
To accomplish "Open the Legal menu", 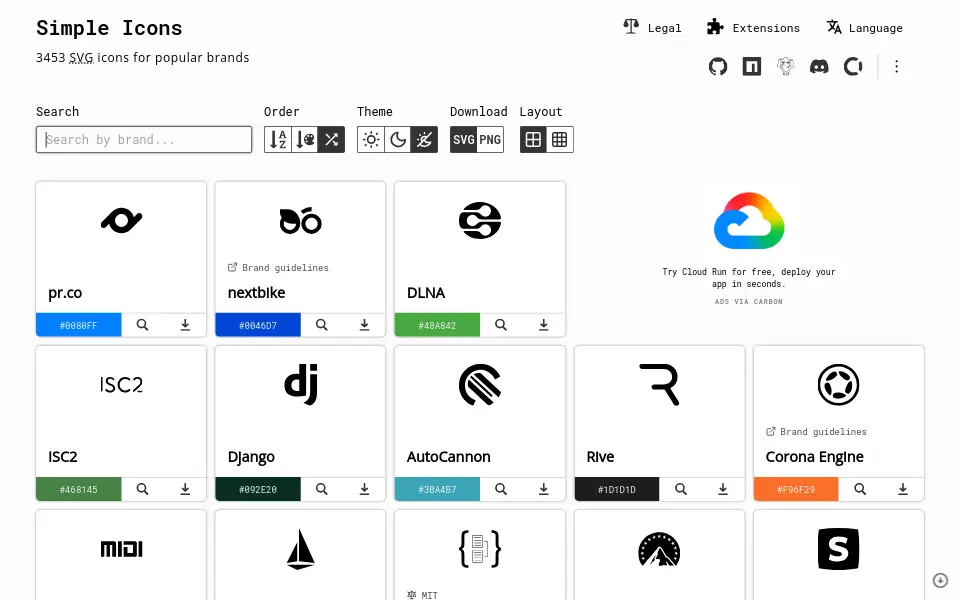I will point(652,28).
